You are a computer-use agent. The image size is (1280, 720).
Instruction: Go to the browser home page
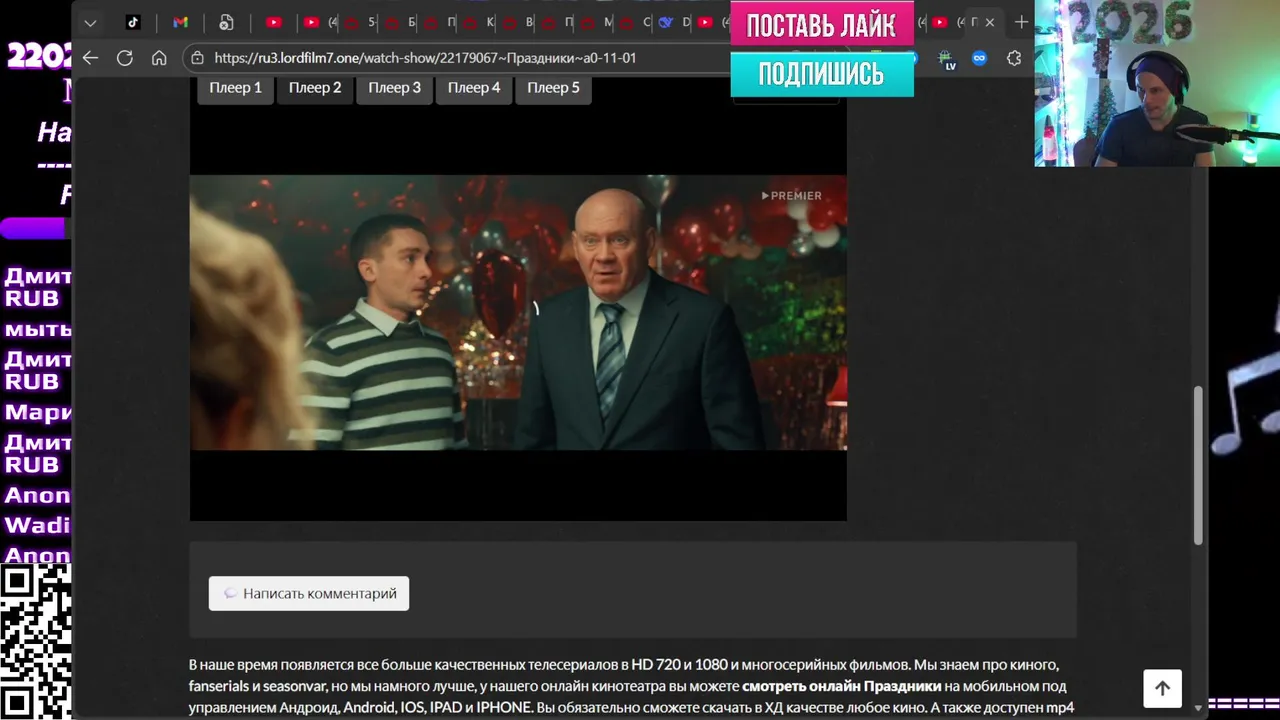159,58
